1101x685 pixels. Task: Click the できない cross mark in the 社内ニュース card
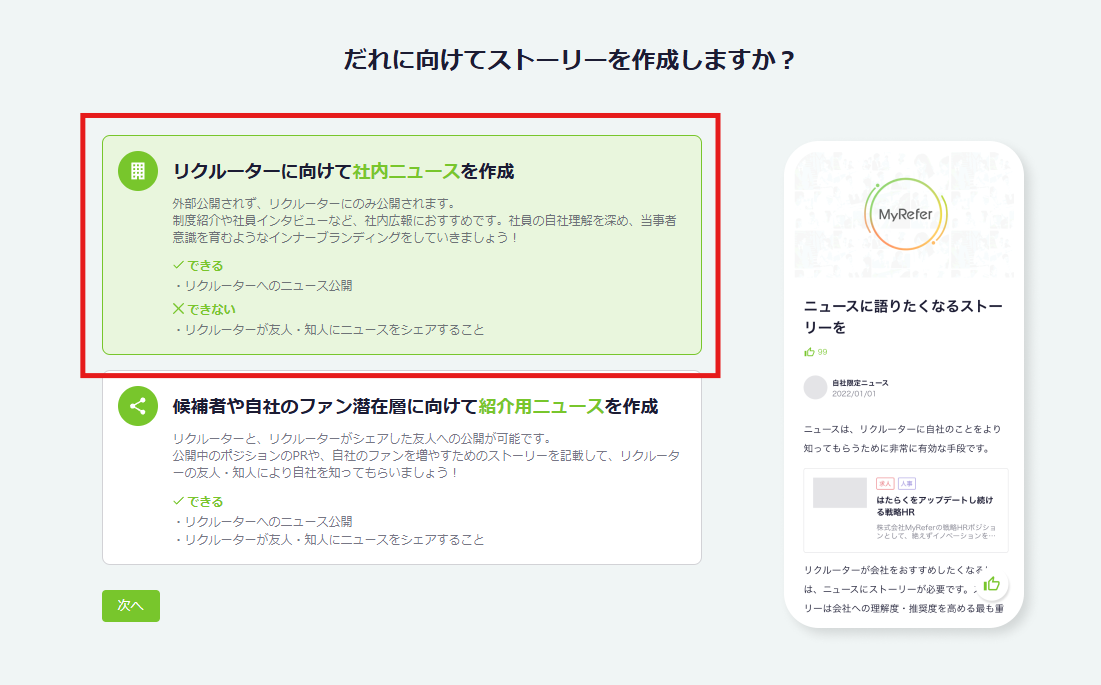click(x=179, y=309)
